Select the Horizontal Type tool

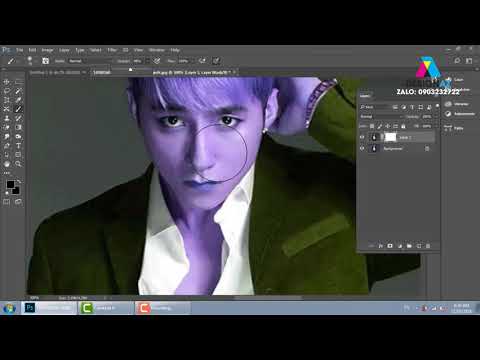pyautogui.click(x=18, y=146)
